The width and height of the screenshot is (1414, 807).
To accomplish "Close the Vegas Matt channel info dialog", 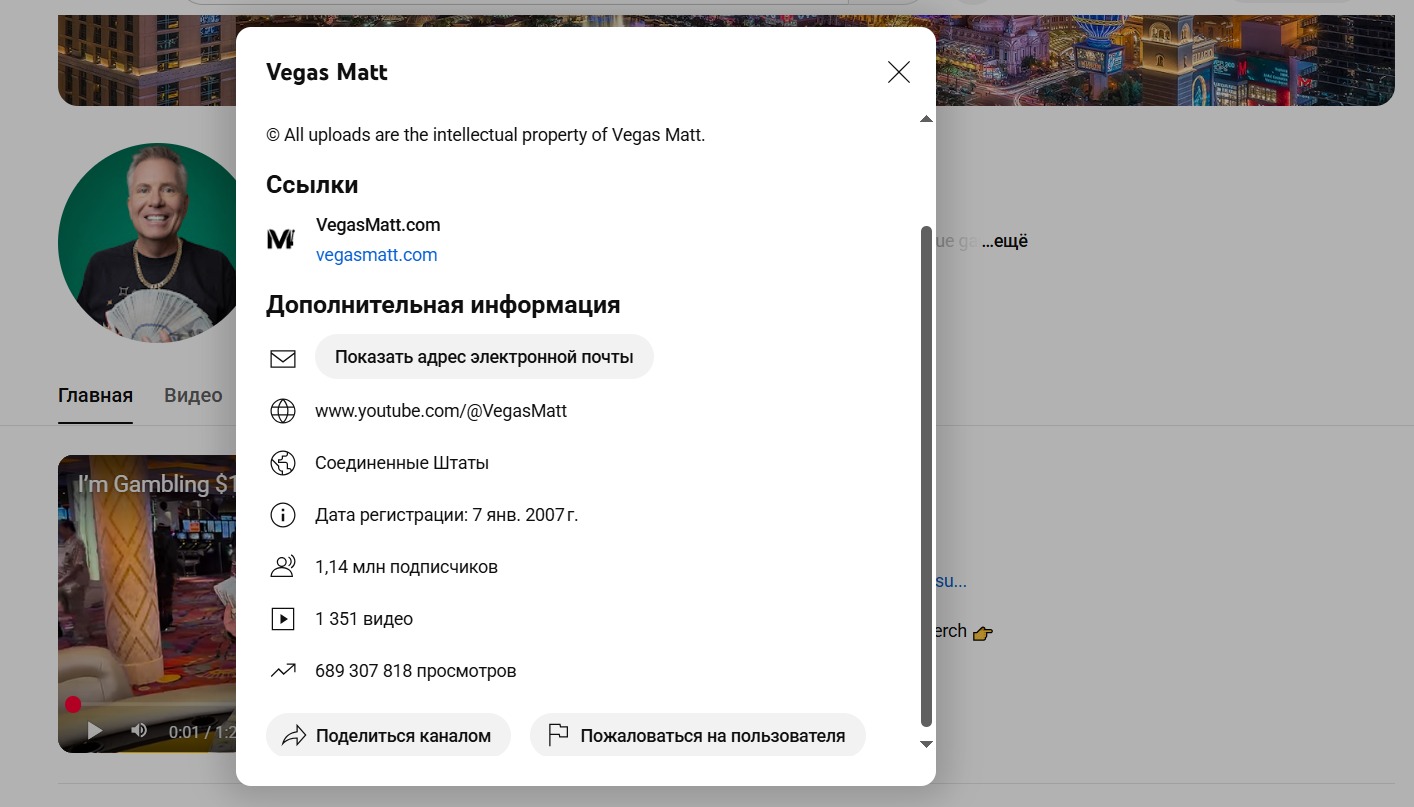I will point(899,72).
